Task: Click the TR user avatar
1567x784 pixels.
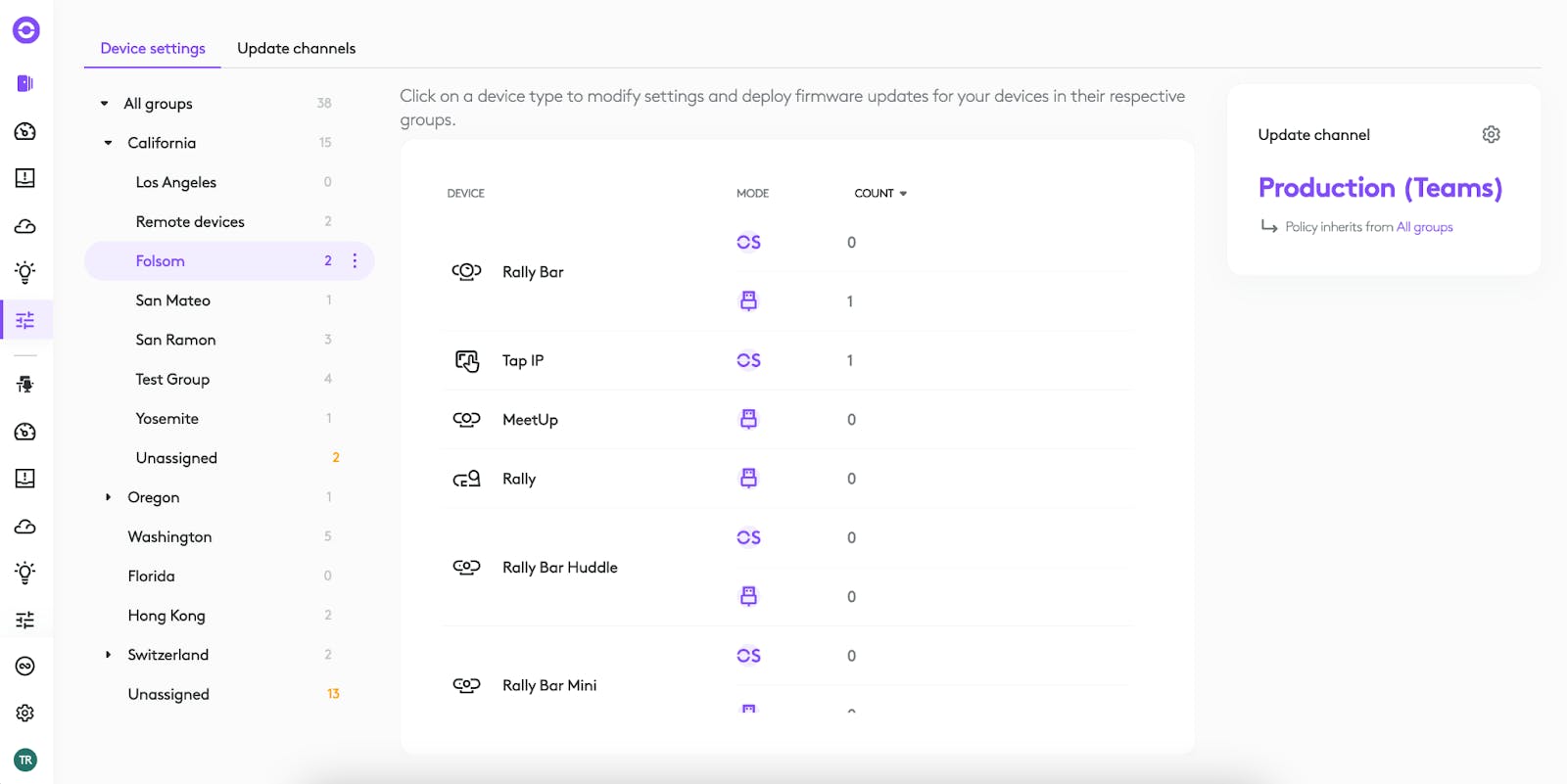Action: (25, 760)
